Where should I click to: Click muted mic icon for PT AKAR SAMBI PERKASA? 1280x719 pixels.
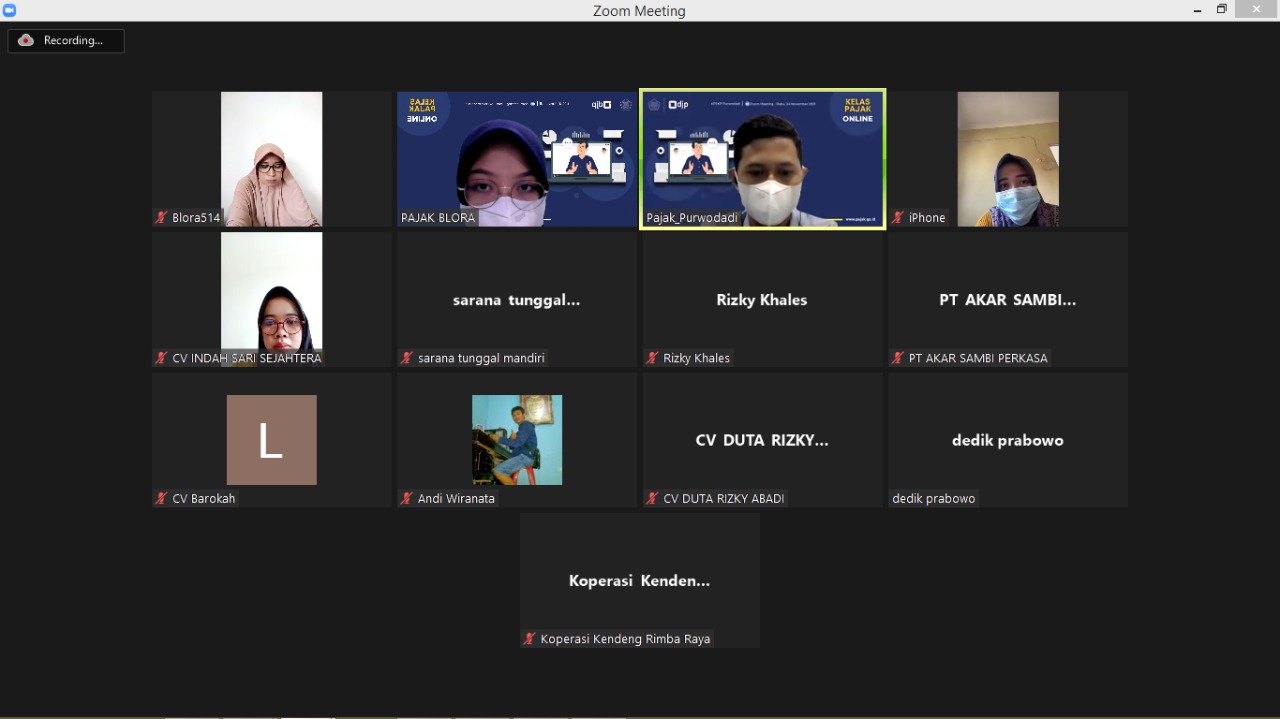(x=898, y=358)
